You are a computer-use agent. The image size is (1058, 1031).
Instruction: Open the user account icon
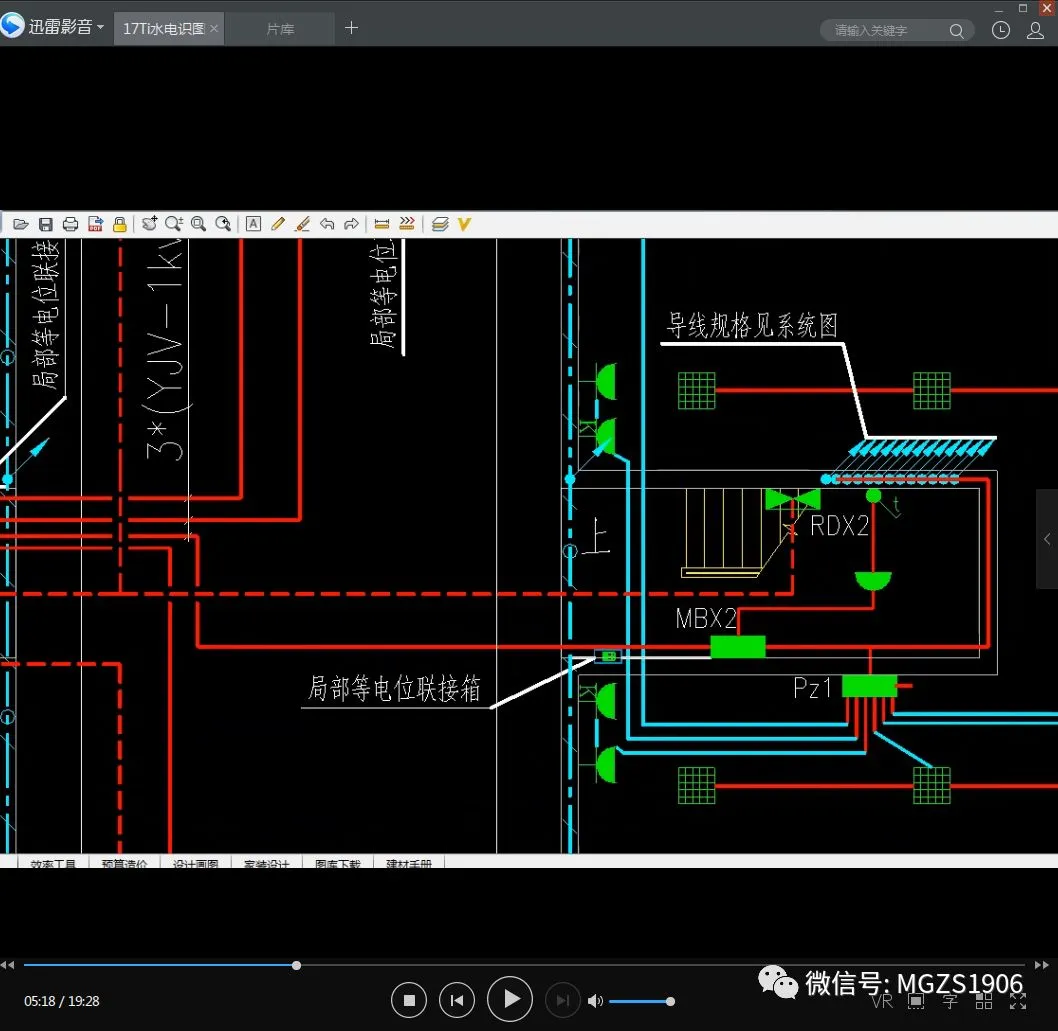(1035, 30)
